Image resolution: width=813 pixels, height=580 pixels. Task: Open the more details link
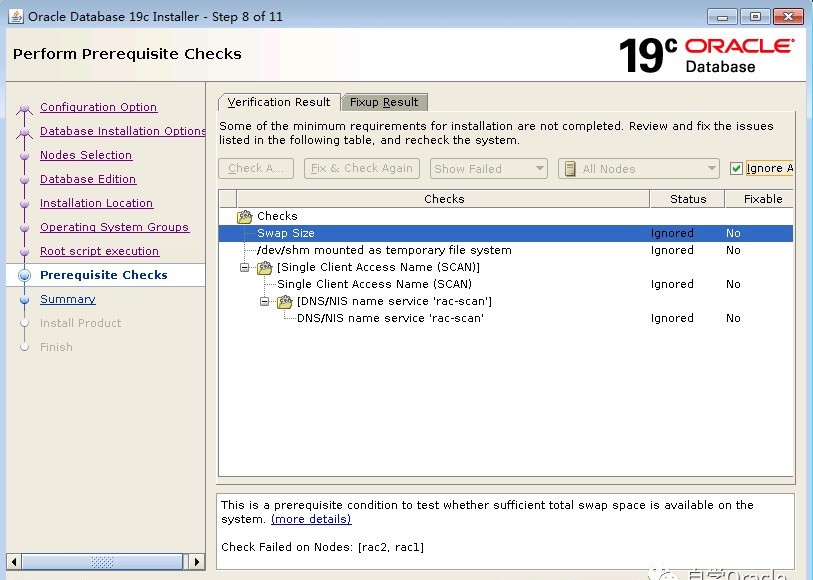pos(311,519)
